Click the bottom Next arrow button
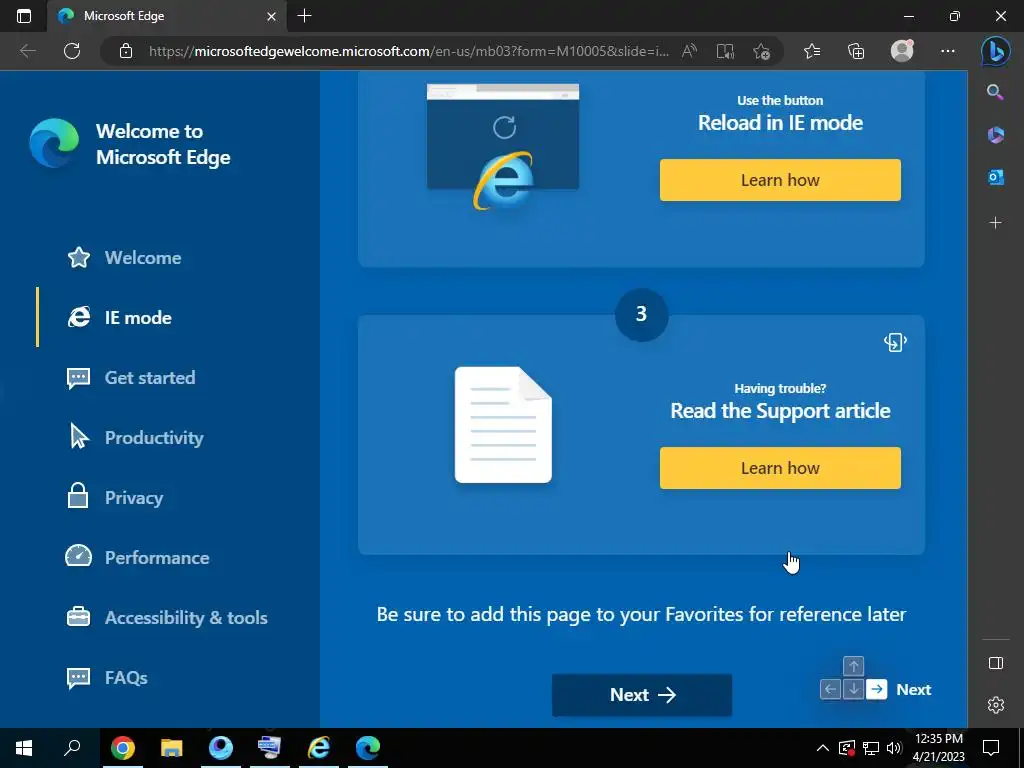Screen dimensions: 1024x768 pyautogui.click(x=641, y=695)
